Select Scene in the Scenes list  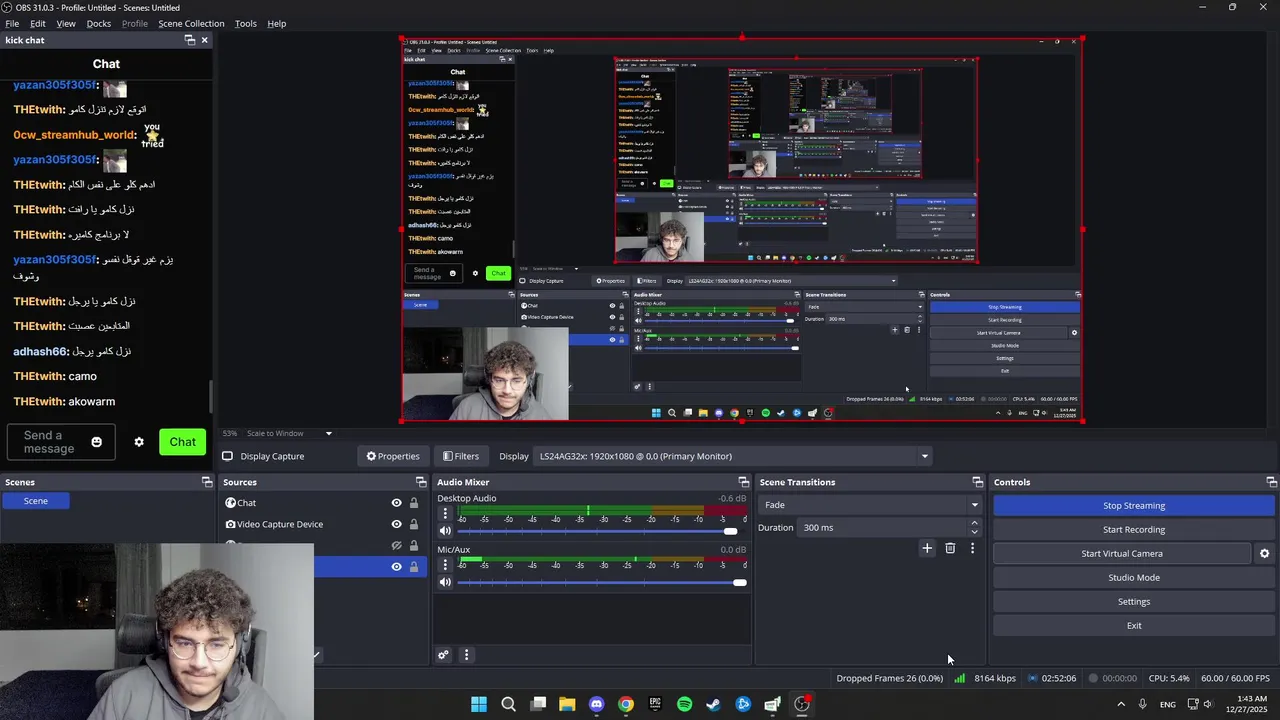35,501
